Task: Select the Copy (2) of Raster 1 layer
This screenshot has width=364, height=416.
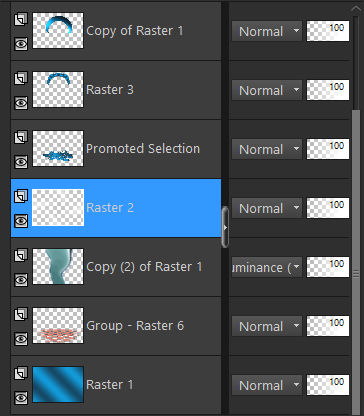Action: click(x=116, y=267)
